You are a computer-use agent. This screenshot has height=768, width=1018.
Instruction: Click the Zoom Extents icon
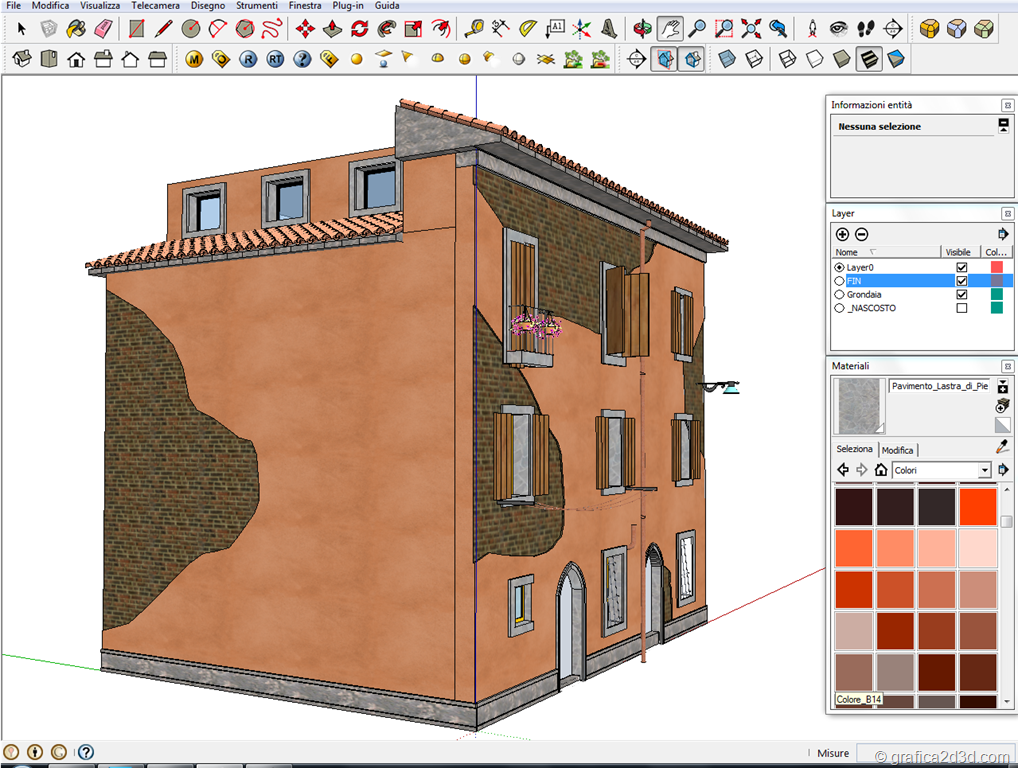coord(751,29)
